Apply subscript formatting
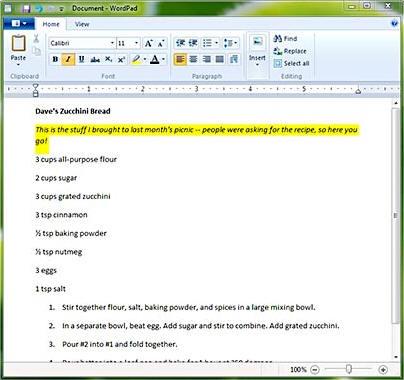 [x=108, y=59]
